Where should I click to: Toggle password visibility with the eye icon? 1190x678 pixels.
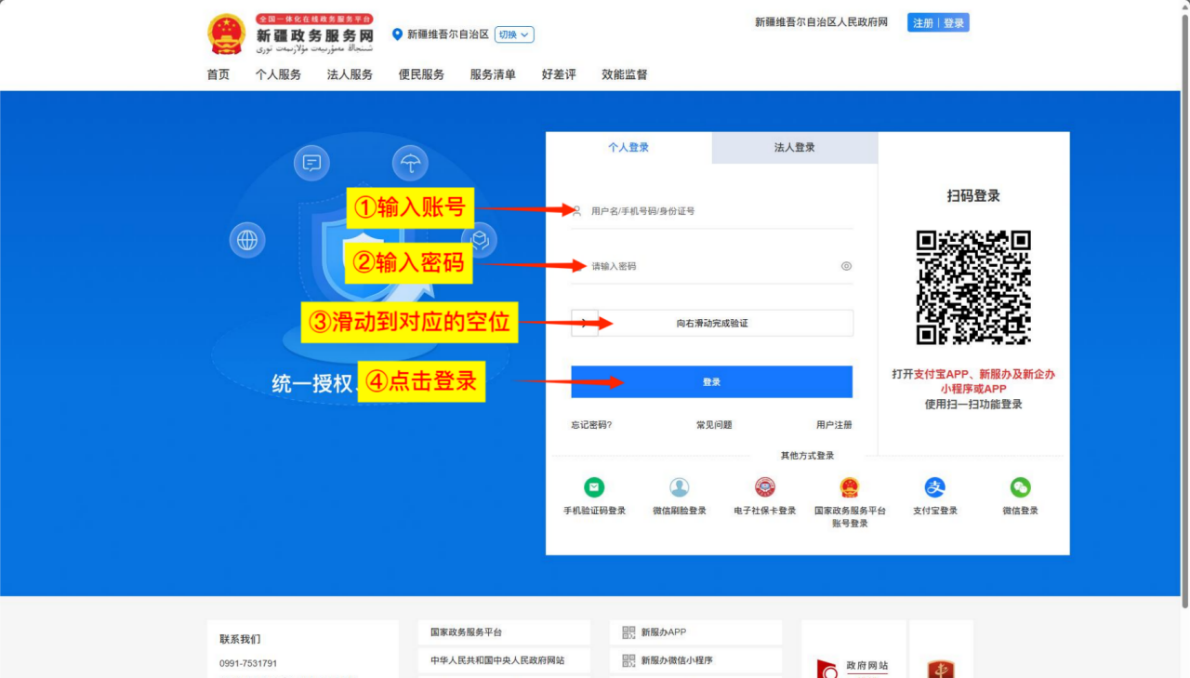[846, 266]
